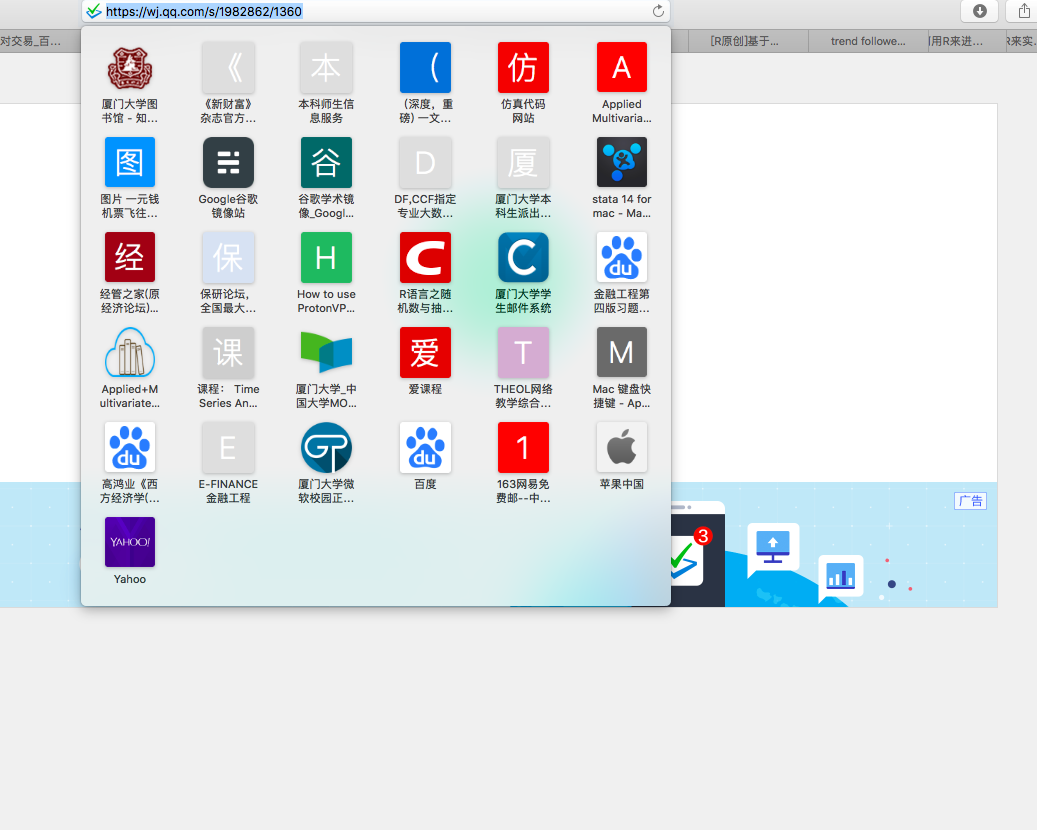Open the 163网易免费邮 favorite

(523, 463)
